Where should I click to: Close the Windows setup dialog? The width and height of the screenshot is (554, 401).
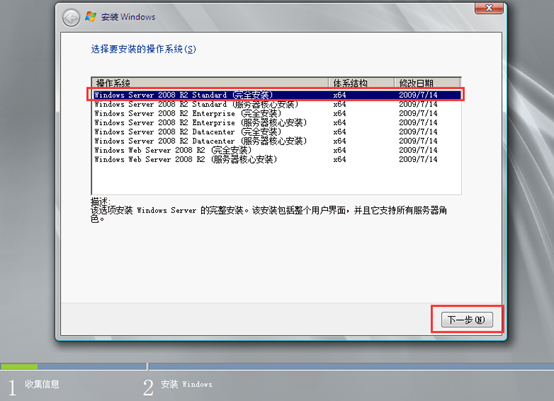(x=489, y=8)
